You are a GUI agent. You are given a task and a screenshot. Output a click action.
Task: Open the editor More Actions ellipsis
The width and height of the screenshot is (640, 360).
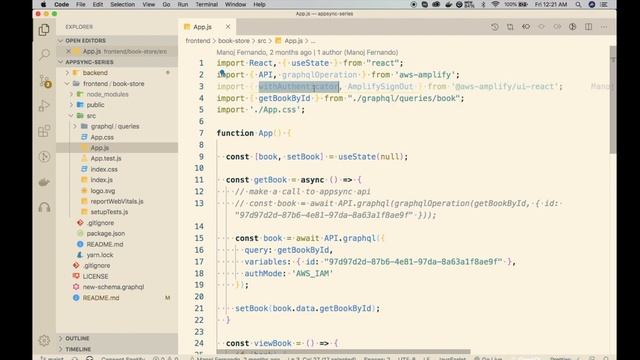click(604, 27)
